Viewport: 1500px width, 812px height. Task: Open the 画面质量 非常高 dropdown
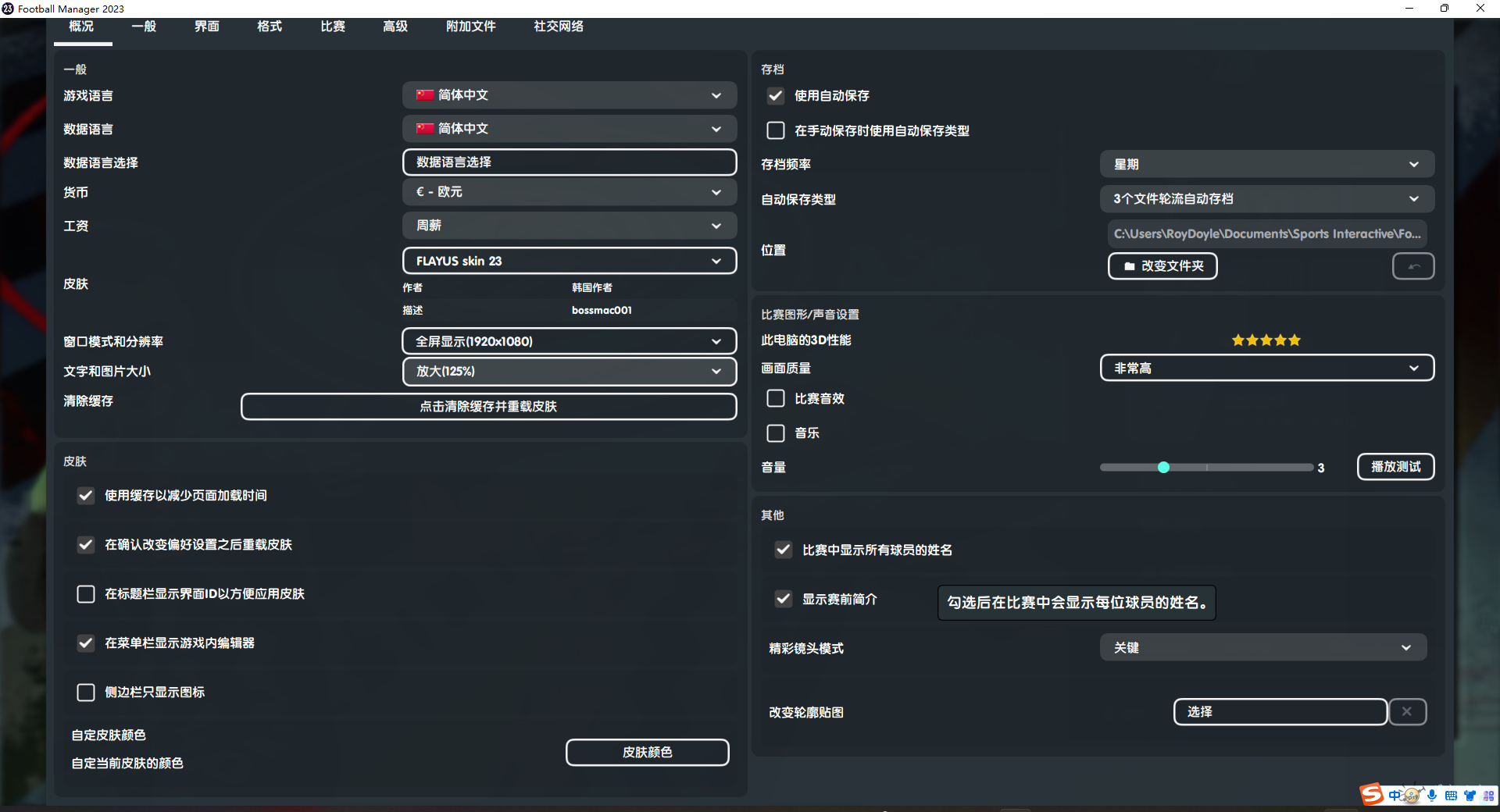tap(1267, 368)
